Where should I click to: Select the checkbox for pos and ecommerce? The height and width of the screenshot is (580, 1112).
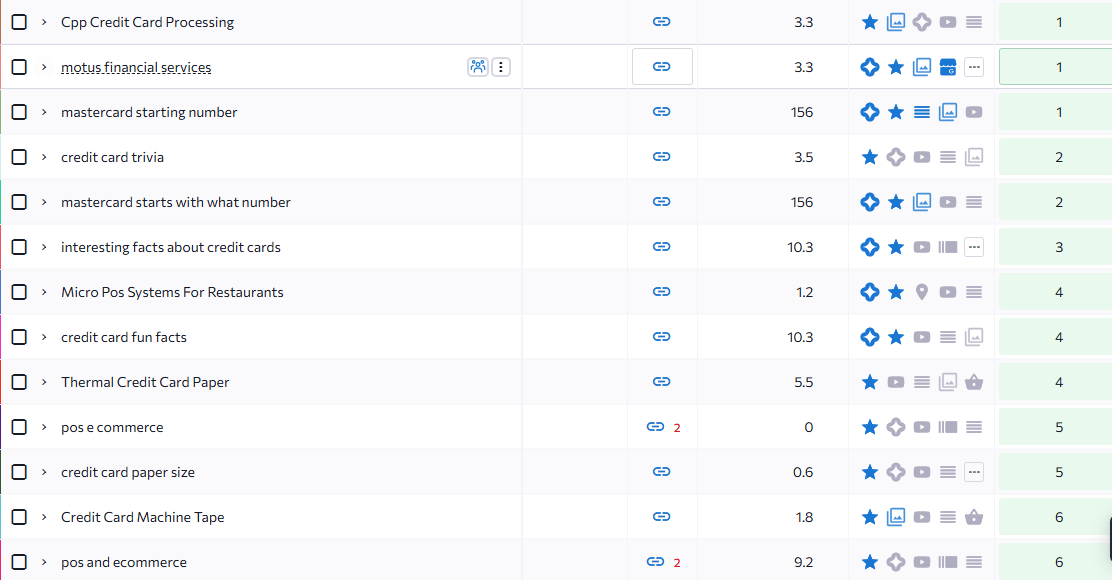click(18, 562)
